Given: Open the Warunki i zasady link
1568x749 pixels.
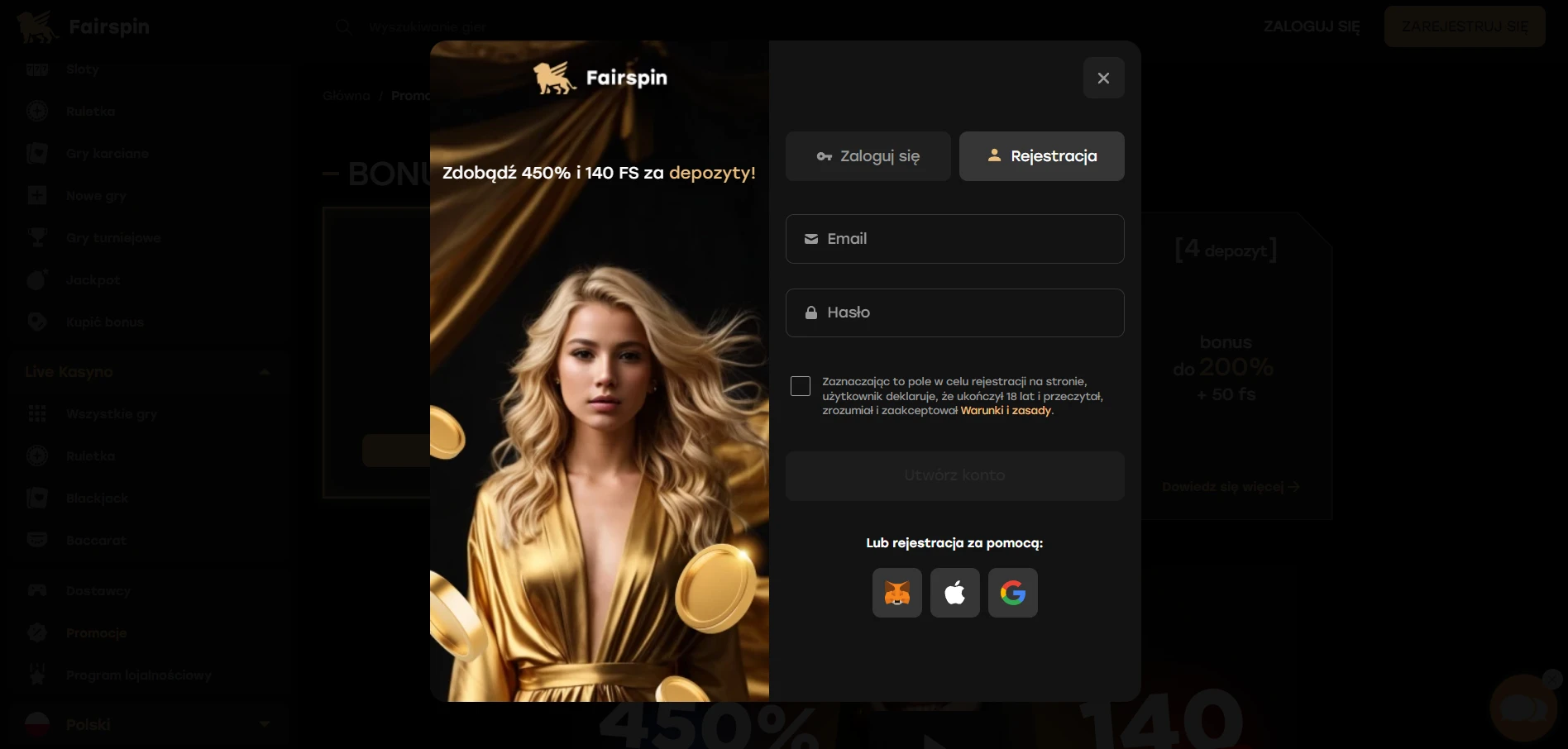Looking at the screenshot, I should 1006,411.
